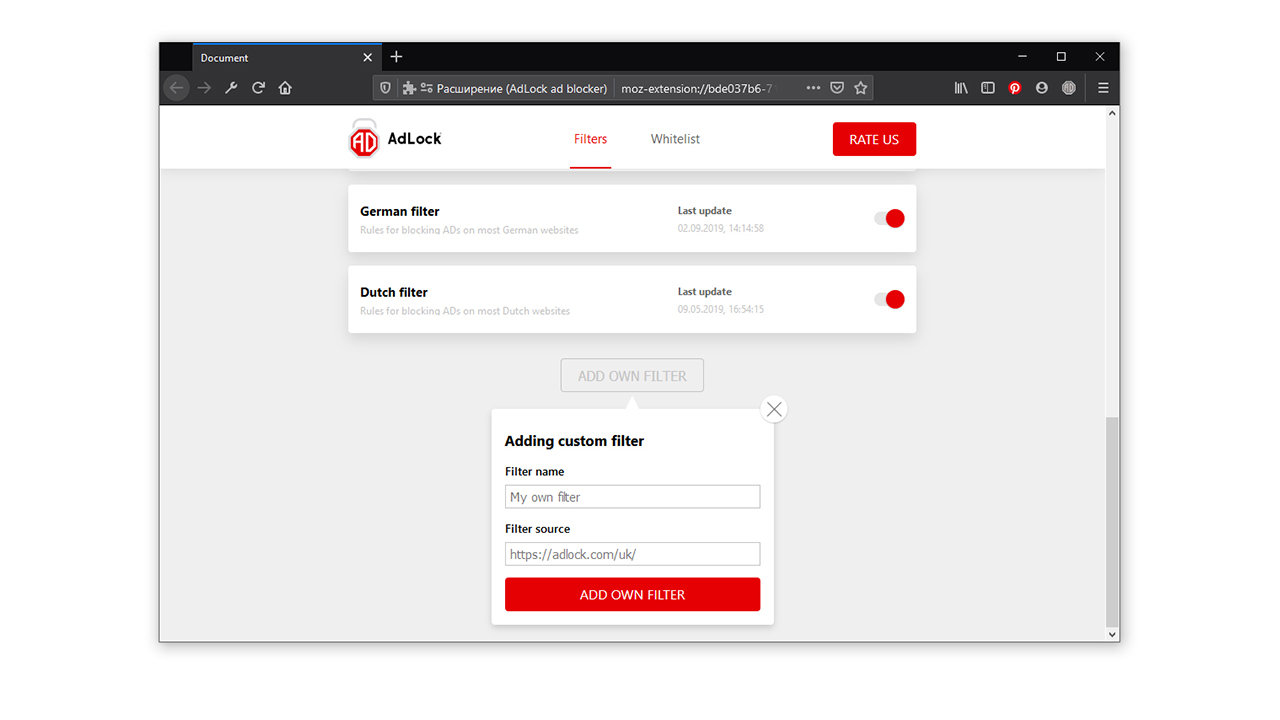Click the AdLock logo

(x=395, y=139)
